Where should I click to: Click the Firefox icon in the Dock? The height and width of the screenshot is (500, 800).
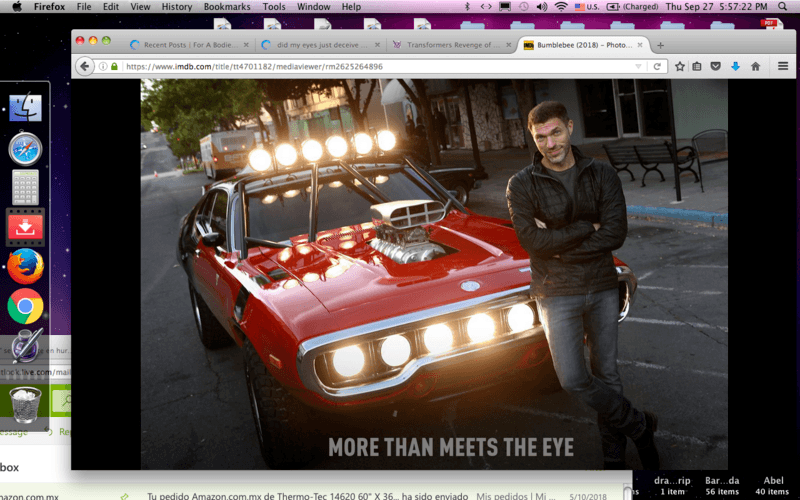[25, 266]
